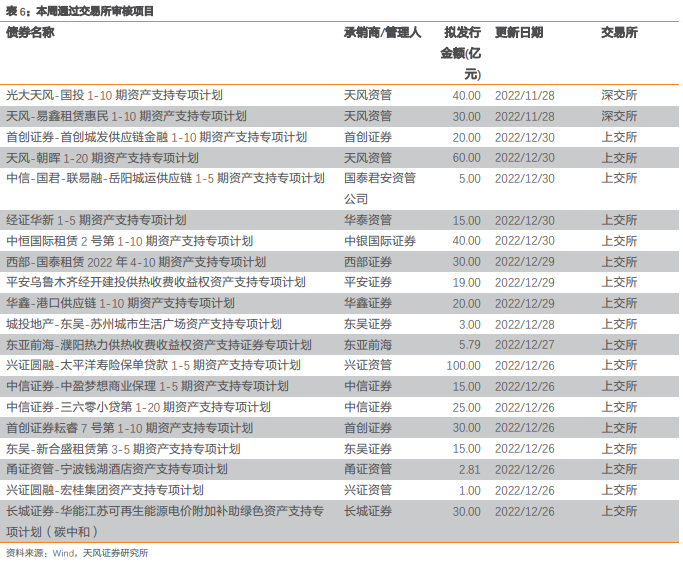Click amount '5.79' in the table

coord(470,345)
